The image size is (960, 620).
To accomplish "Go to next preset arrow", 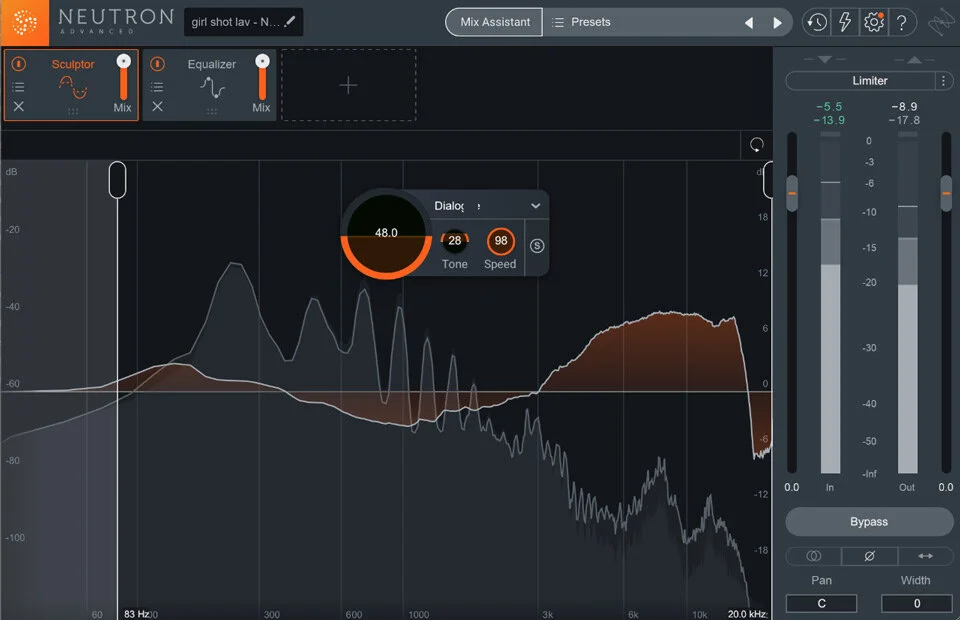I will coord(778,23).
